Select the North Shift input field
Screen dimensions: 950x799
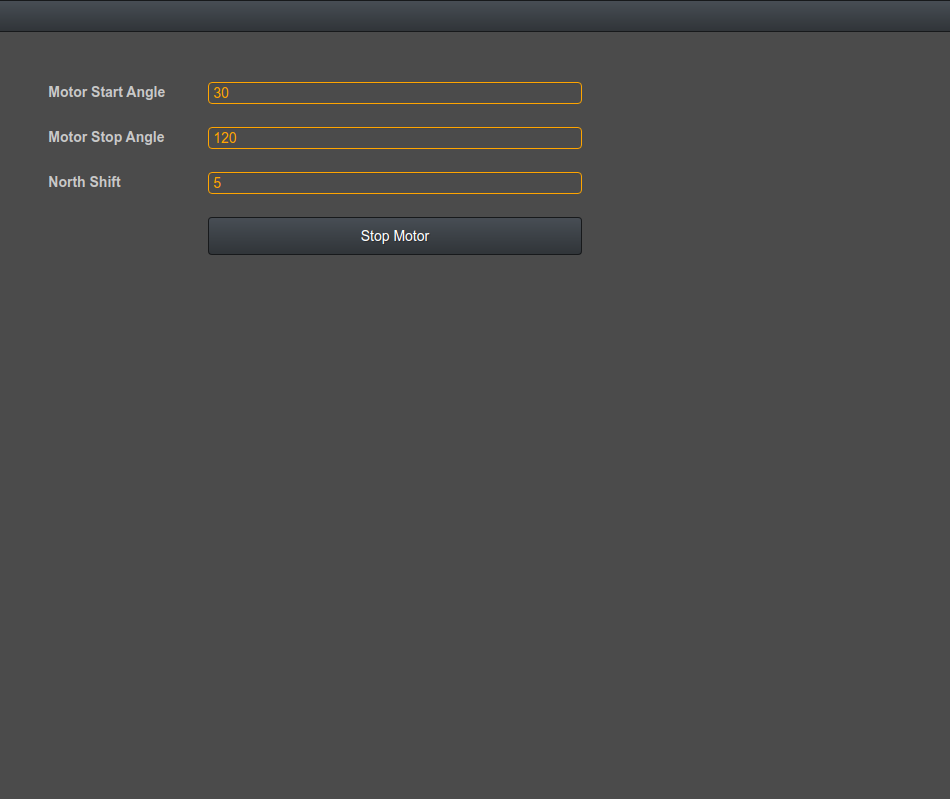tap(394, 183)
